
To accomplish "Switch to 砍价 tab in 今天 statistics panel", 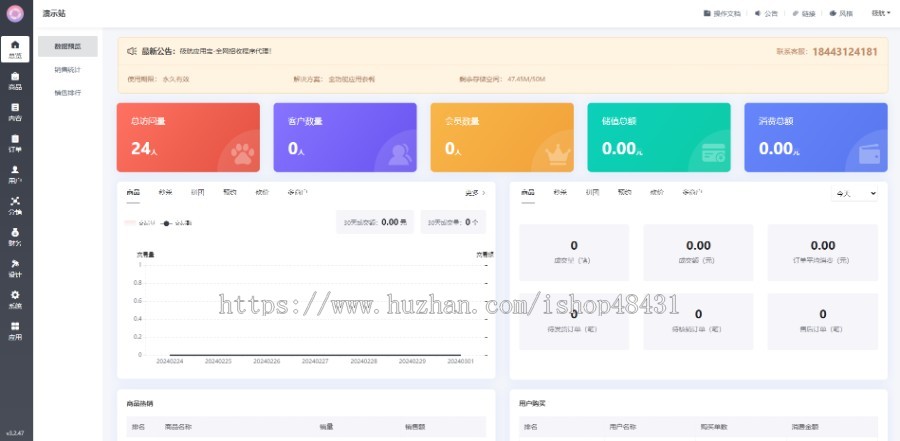I will (x=657, y=192).
